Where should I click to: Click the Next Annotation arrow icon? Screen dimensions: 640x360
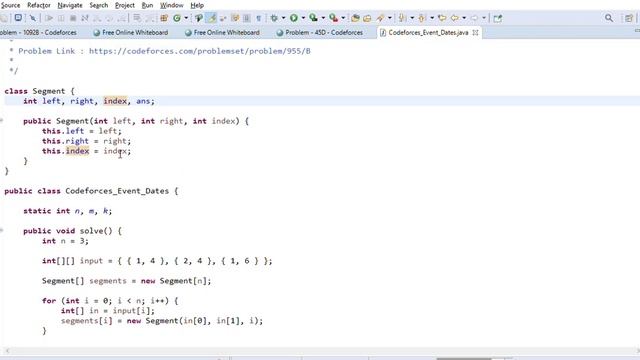[402, 18]
